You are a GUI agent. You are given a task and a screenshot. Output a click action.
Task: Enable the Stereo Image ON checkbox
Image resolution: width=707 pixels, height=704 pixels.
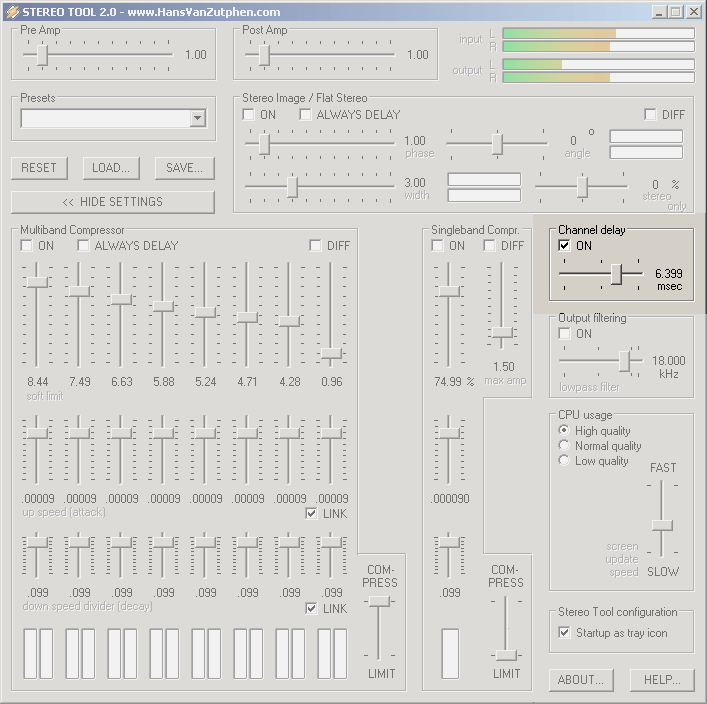coord(248,115)
